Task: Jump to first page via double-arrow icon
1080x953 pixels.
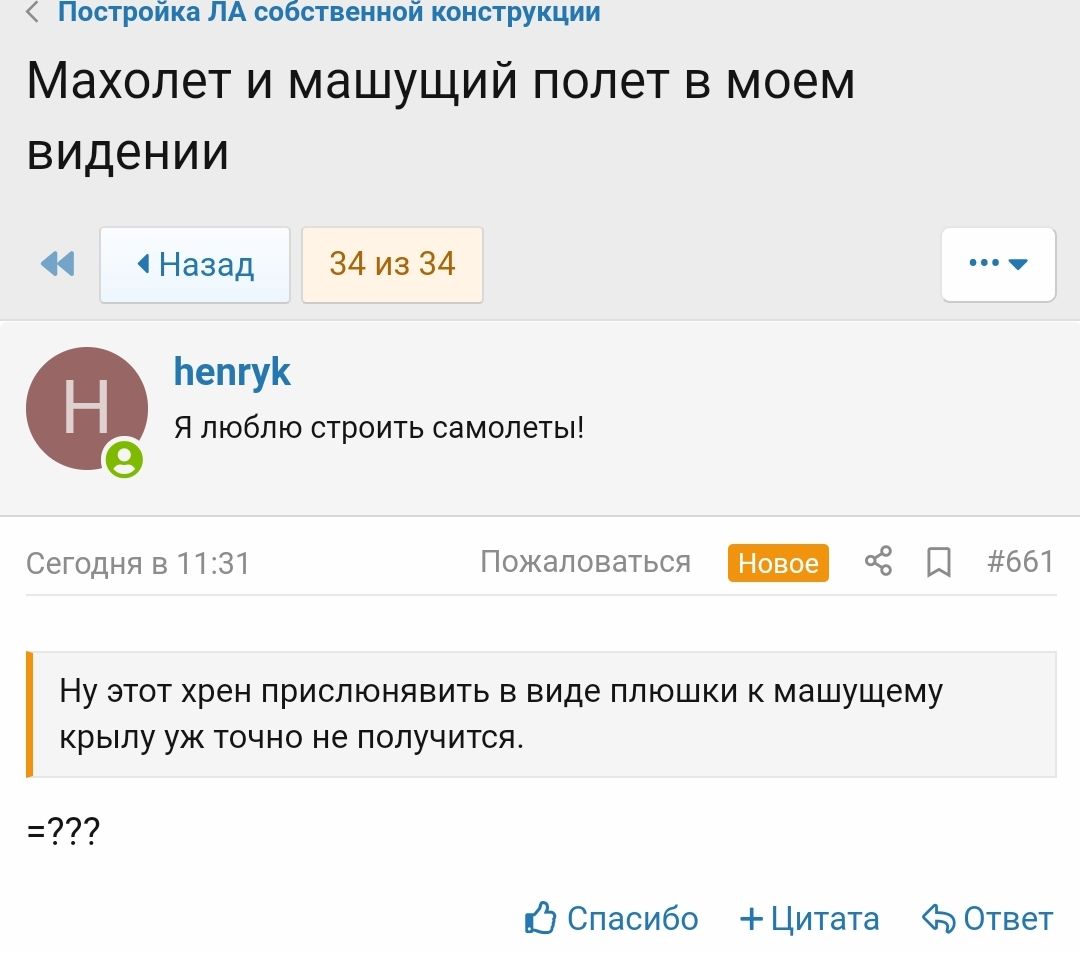Action: pyautogui.click(x=57, y=264)
